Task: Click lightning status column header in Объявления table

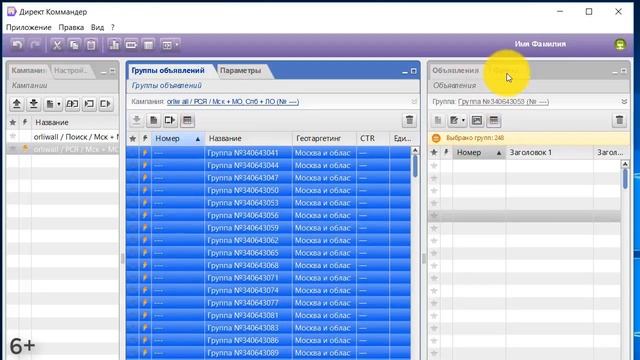Action: [446, 152]
